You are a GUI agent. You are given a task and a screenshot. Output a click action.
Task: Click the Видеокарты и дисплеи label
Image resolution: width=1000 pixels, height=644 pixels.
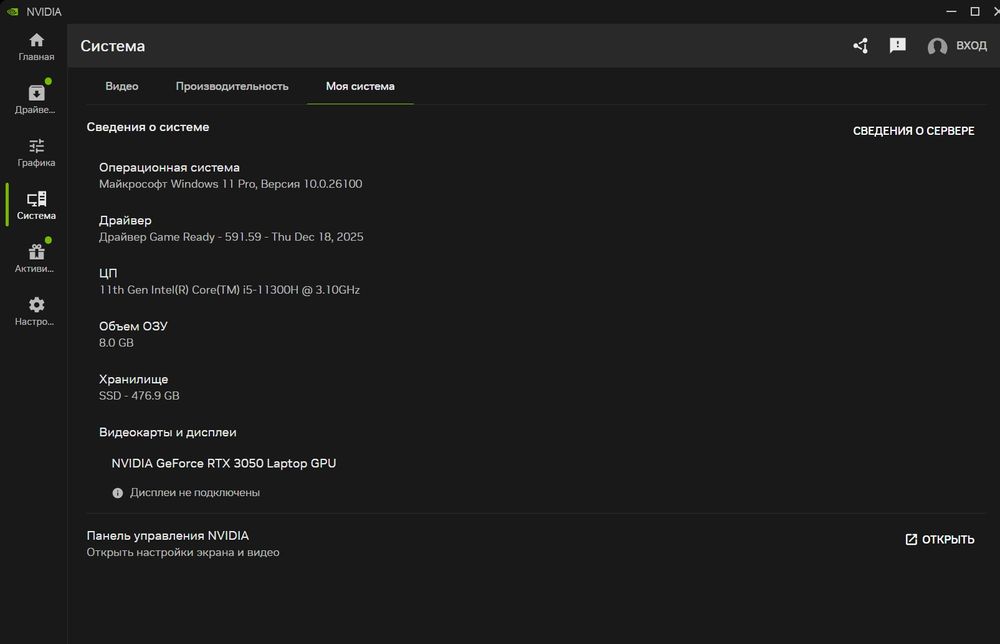168,432
